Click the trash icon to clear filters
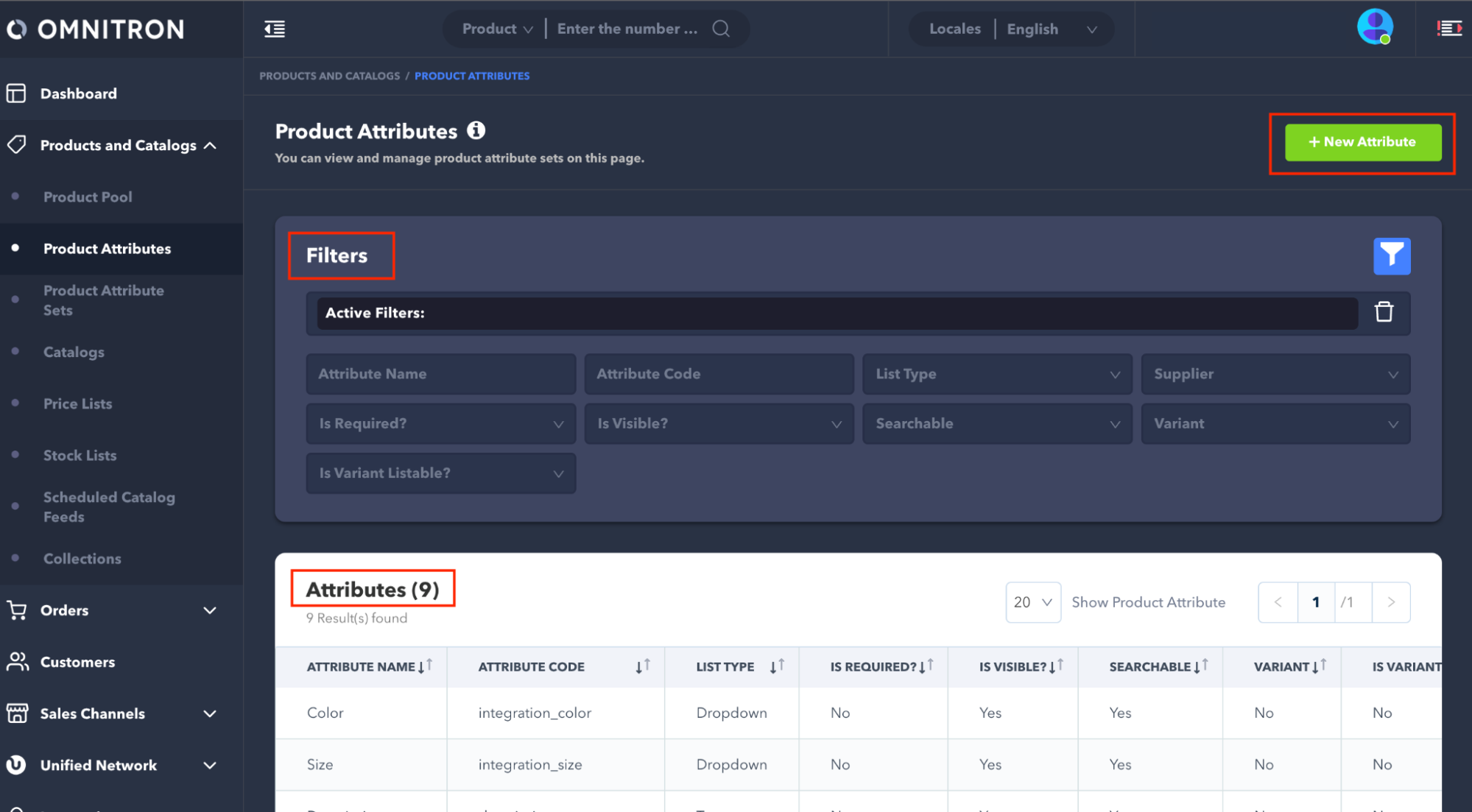Viewport: 1472px width, 812px height. point(1384,312)
